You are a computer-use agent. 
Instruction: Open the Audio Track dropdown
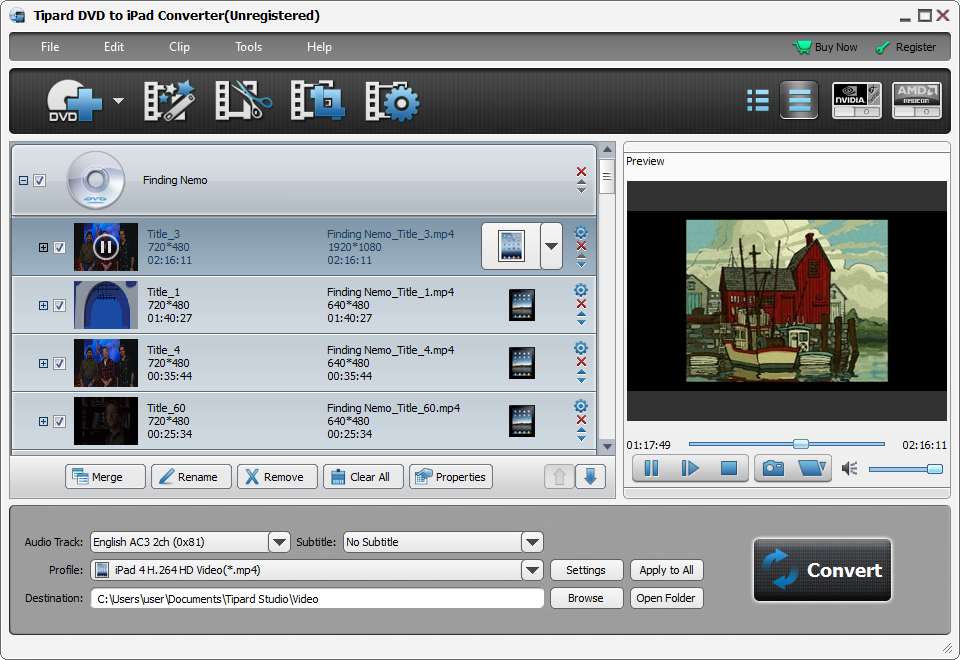coord(279,542)
